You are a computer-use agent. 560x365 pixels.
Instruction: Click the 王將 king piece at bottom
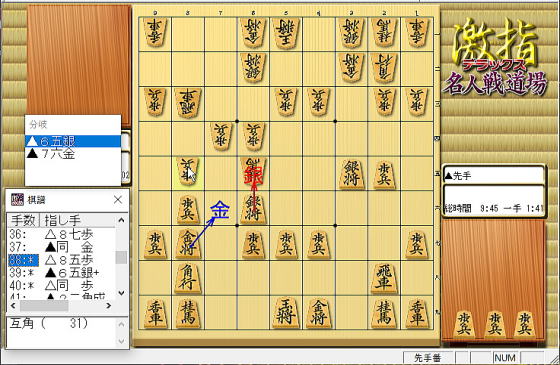(x=286, y=313)
